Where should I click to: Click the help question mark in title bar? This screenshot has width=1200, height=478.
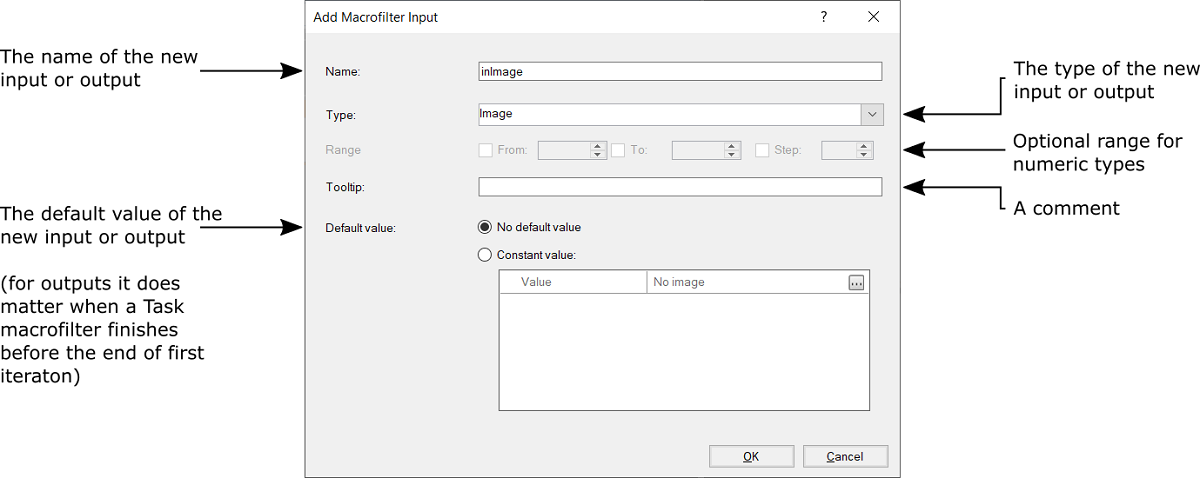pyautogui.click(x=824, y=17)
